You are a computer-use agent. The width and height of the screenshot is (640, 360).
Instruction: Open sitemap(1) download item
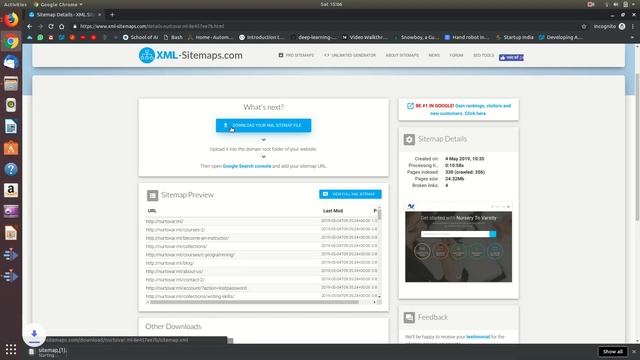(x=49, y=352)
